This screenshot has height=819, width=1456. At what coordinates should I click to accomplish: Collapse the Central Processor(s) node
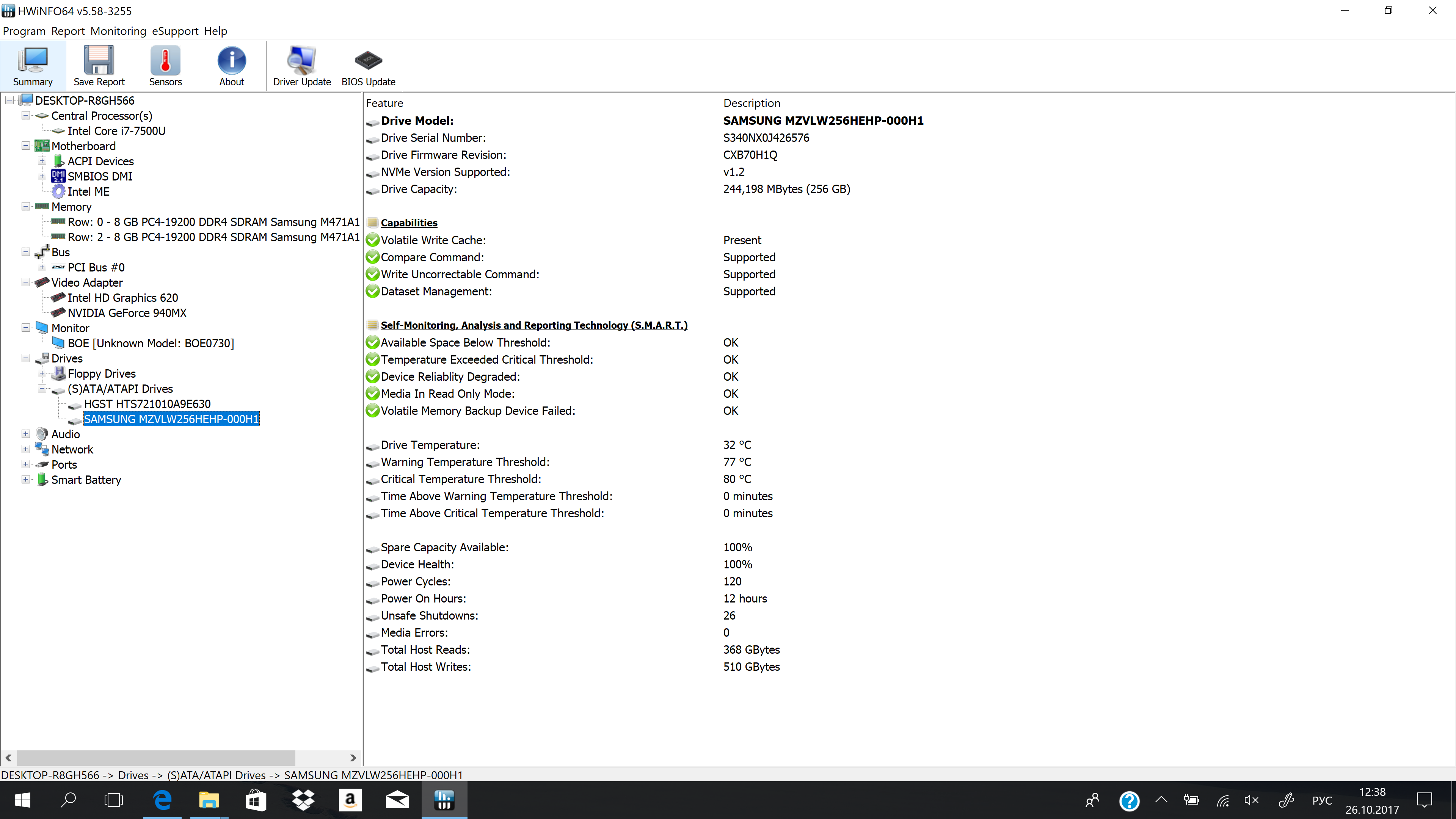[25, 115]
